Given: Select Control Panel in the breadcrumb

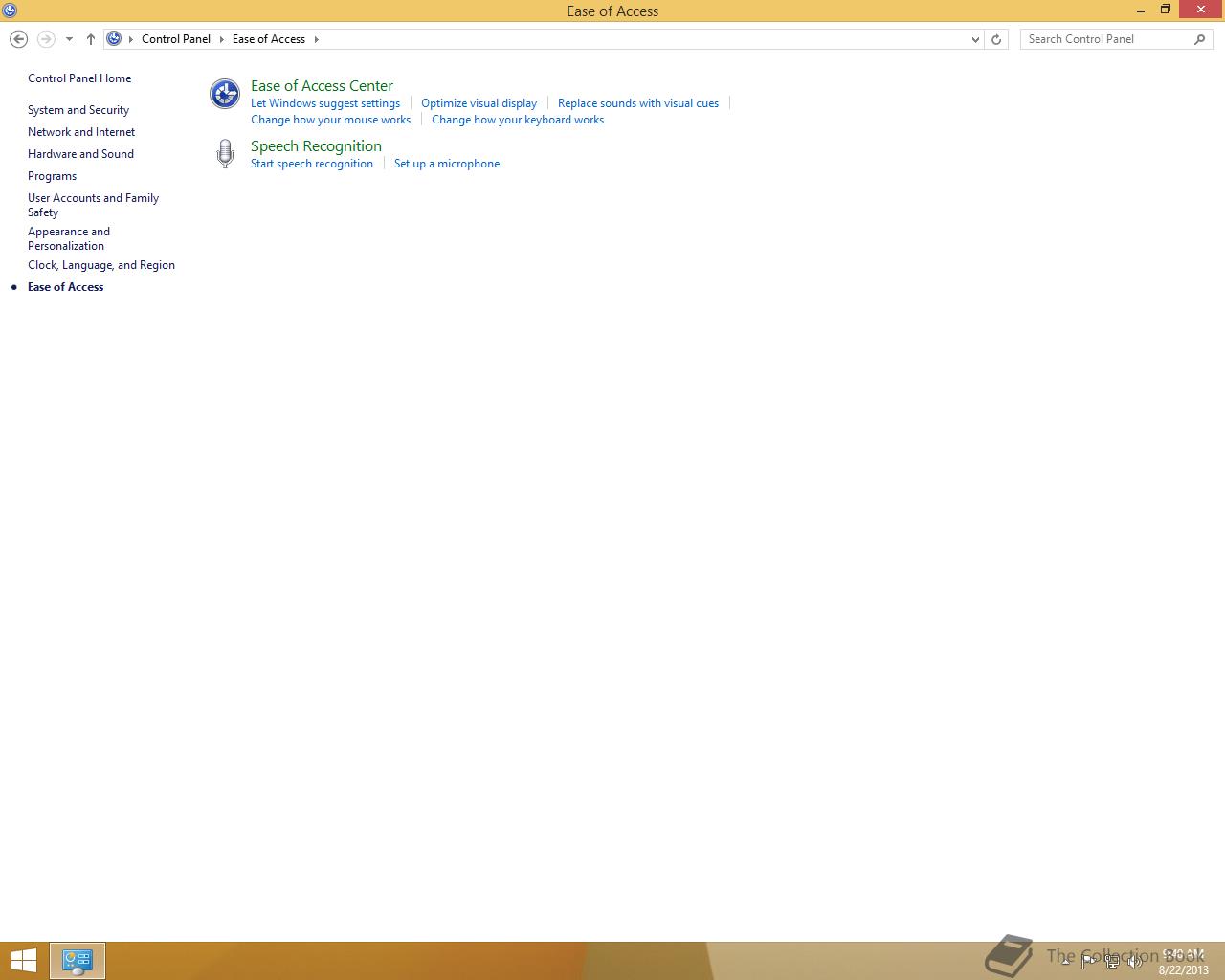Looking at the screenshot, I should coord(176,39).
